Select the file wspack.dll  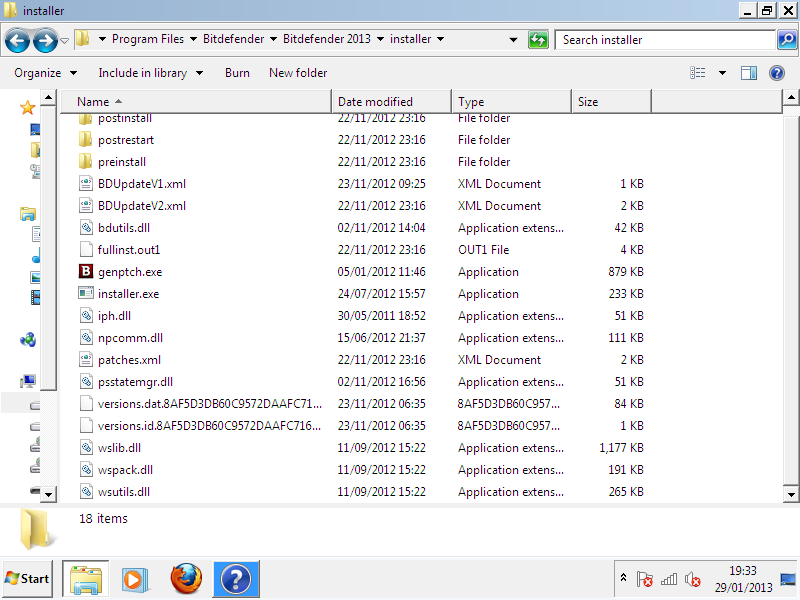(125, 469)
